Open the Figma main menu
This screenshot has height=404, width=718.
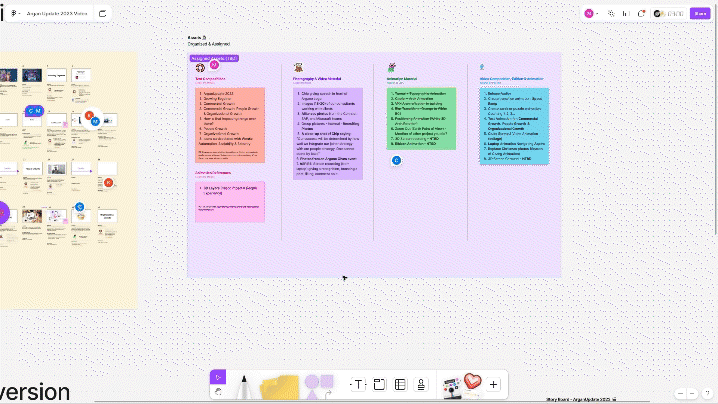coord(14,13)
